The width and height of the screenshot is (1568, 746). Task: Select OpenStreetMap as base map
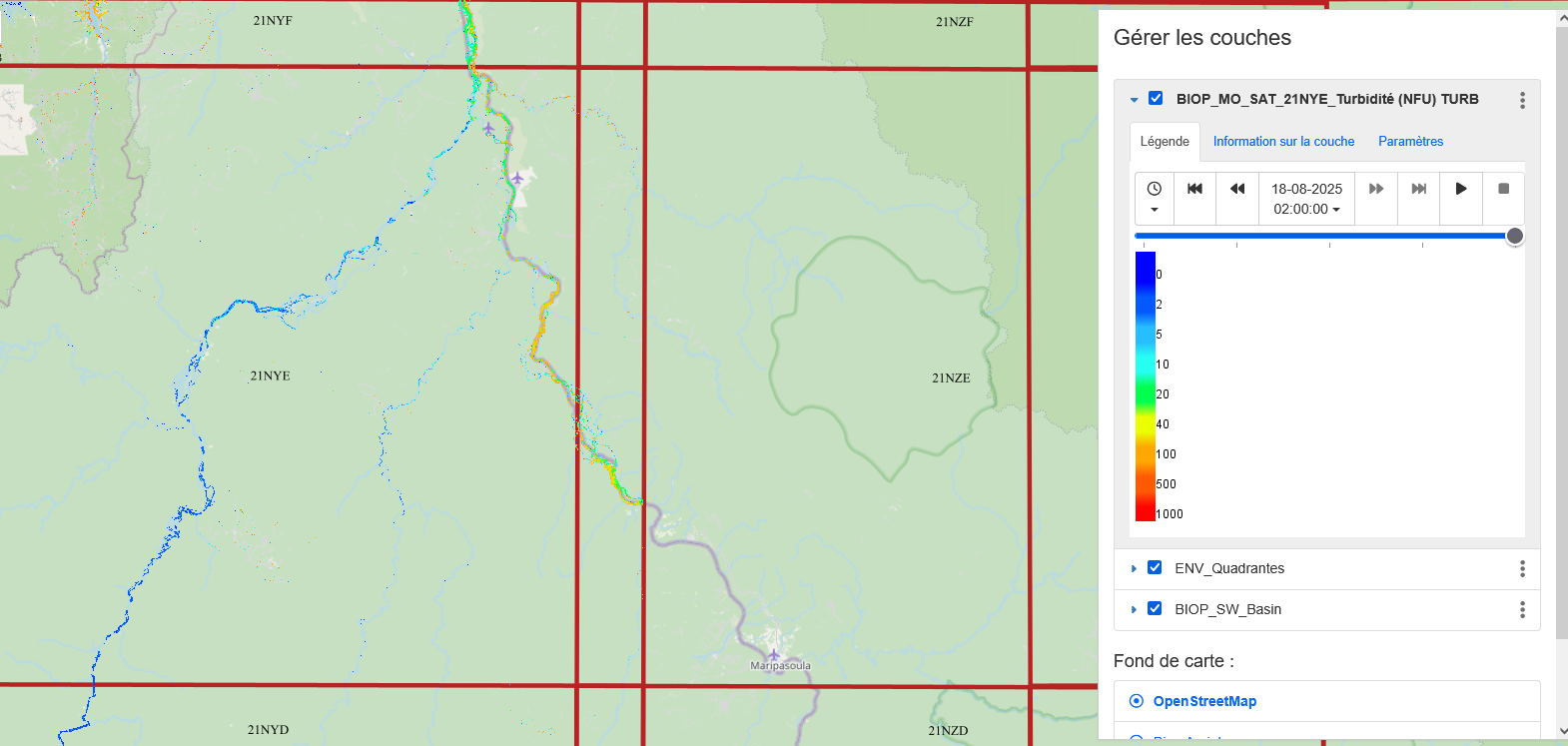(x=1137, y=701)
